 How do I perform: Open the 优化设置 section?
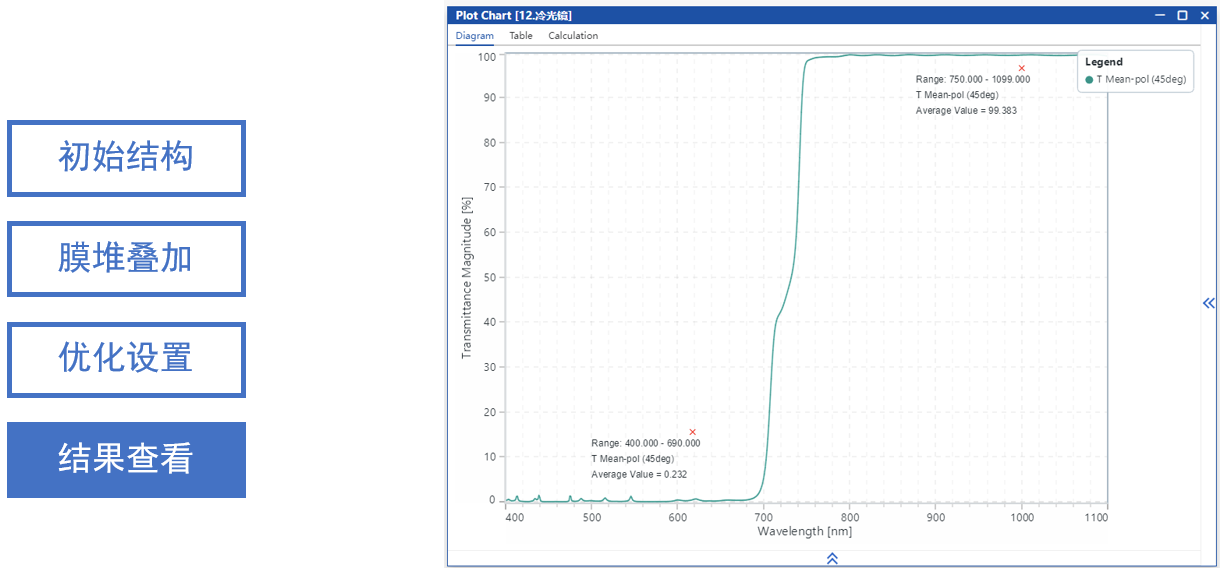click(x=126, y=359)
